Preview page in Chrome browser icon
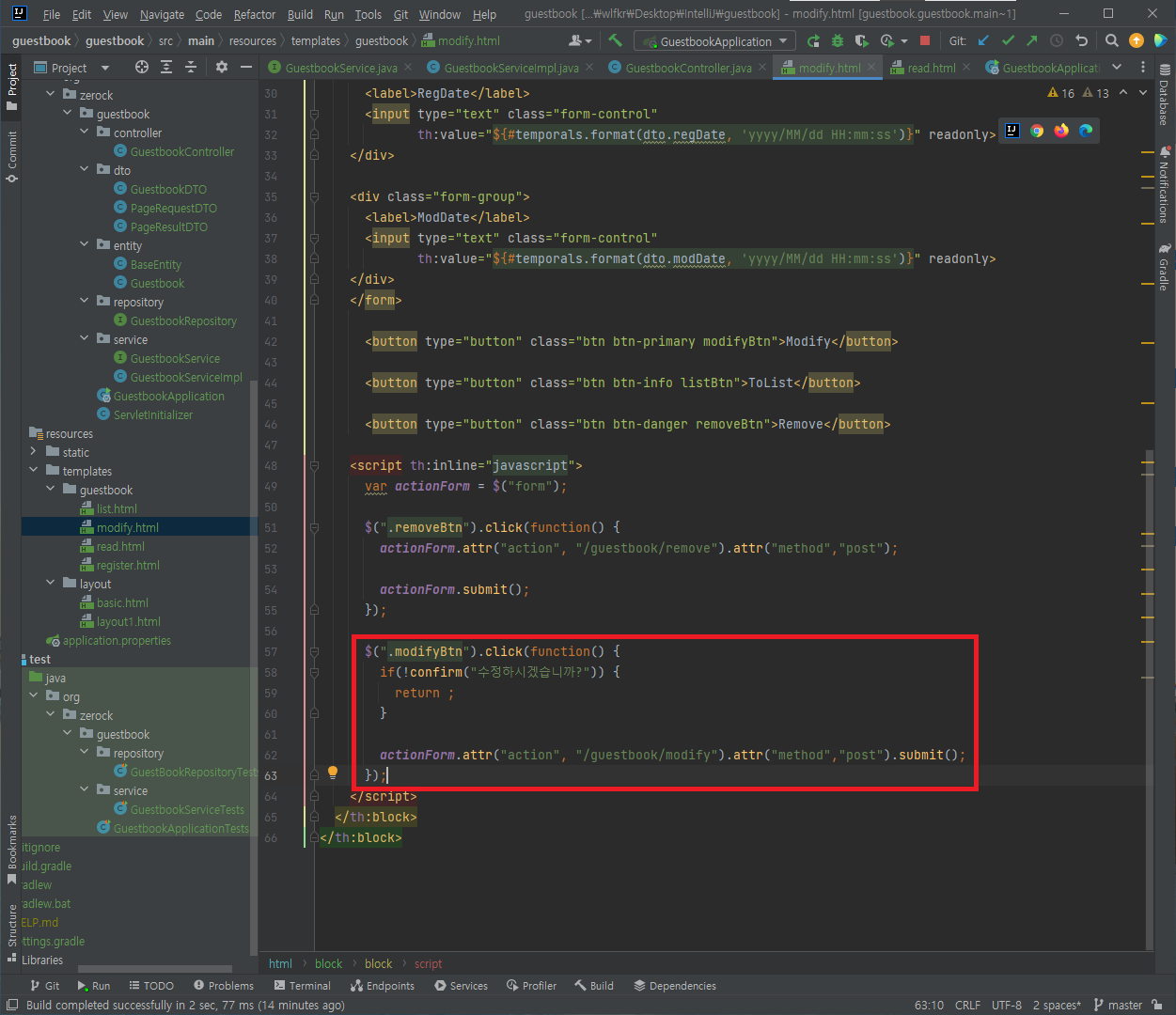 click(1037, 131)
